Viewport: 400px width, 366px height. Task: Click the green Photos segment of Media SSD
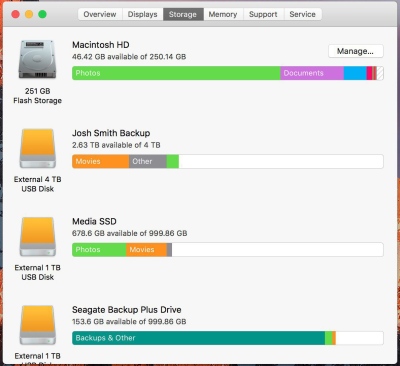pyautogui.click(x=99, y=250)
